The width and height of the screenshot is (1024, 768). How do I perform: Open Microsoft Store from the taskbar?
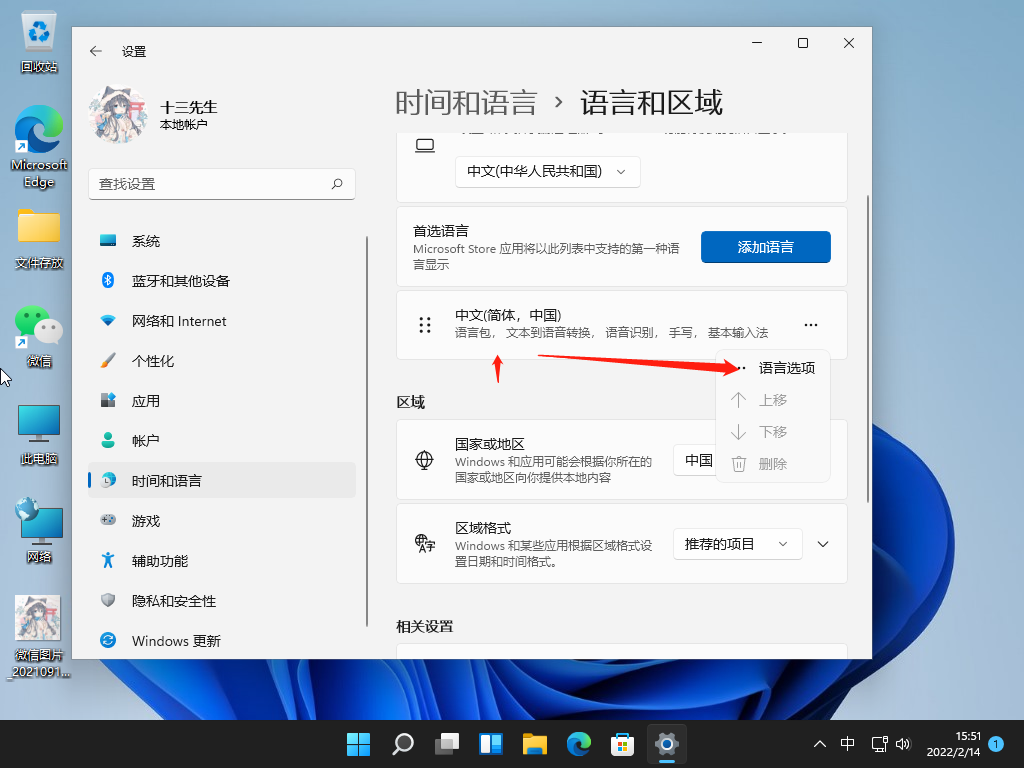(623, 744)
